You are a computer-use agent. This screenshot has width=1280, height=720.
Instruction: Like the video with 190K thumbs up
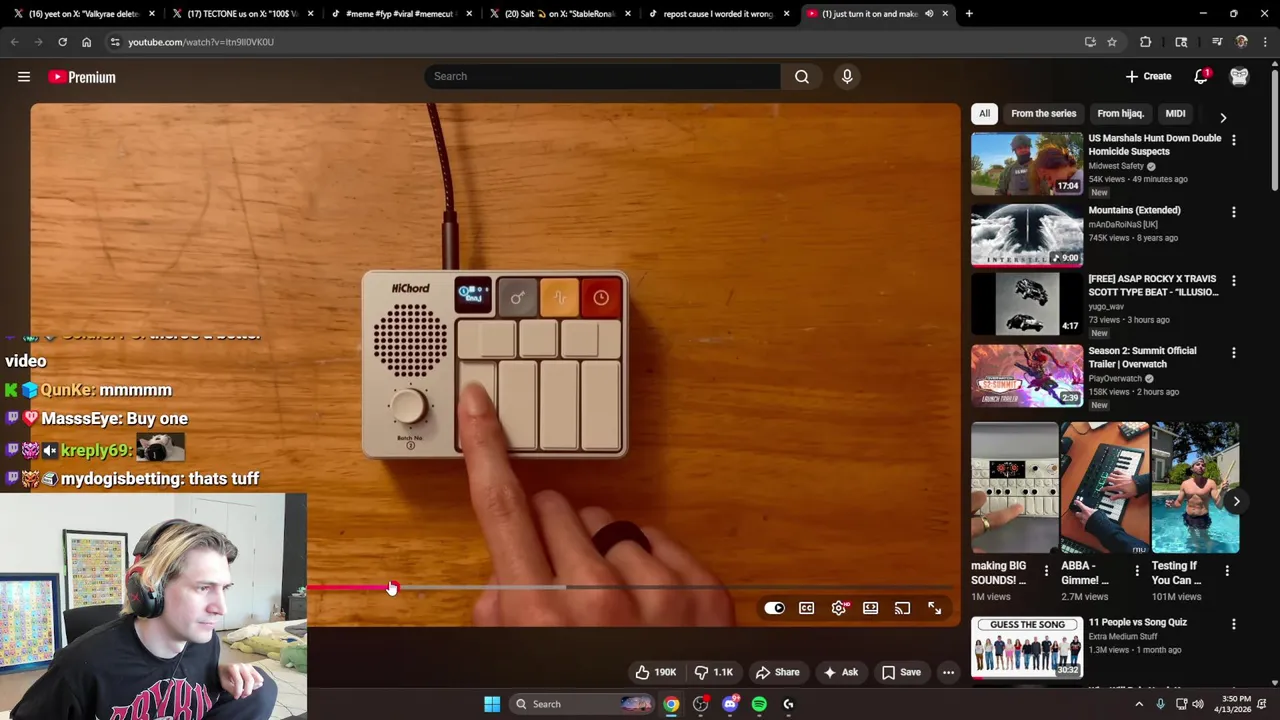coord(656,672)
